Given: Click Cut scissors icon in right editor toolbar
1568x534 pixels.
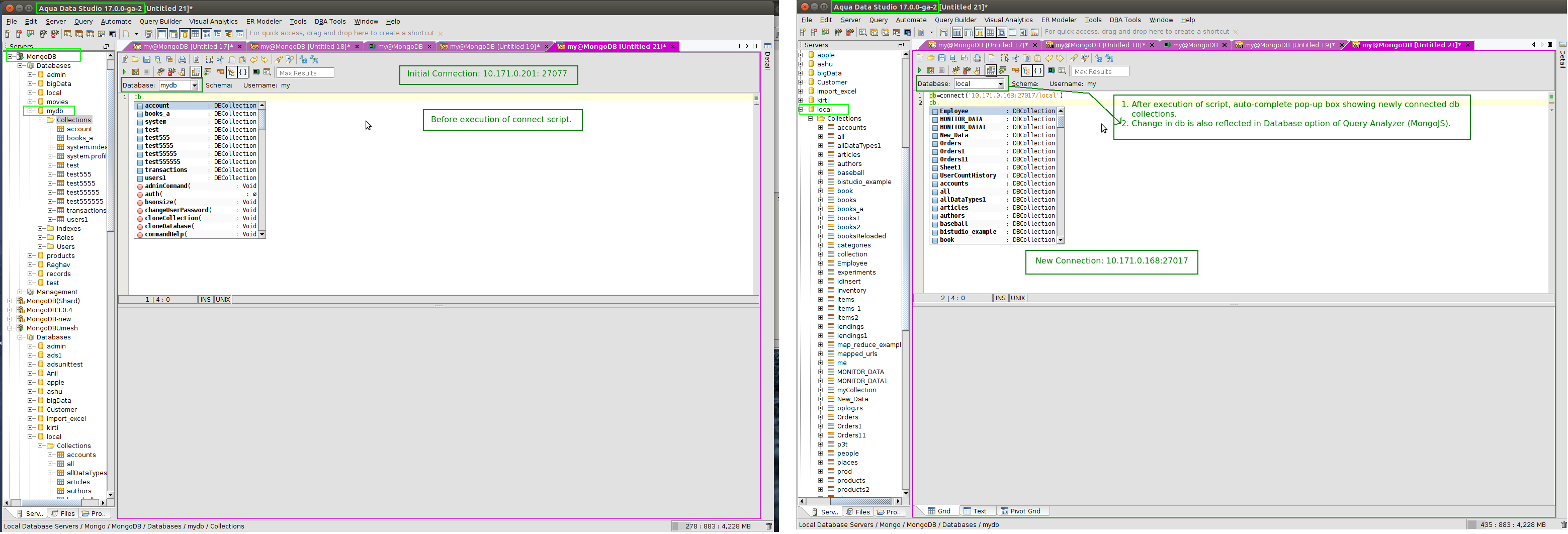Looking at the screenshot, I should [1015, 58].
